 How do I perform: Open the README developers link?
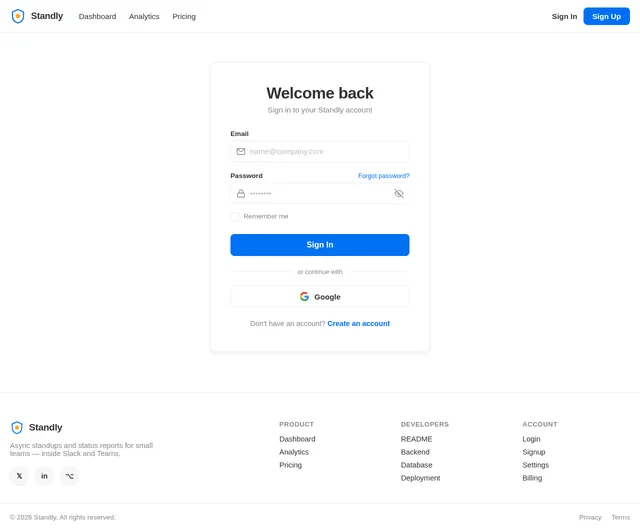(x=416, y=439)
